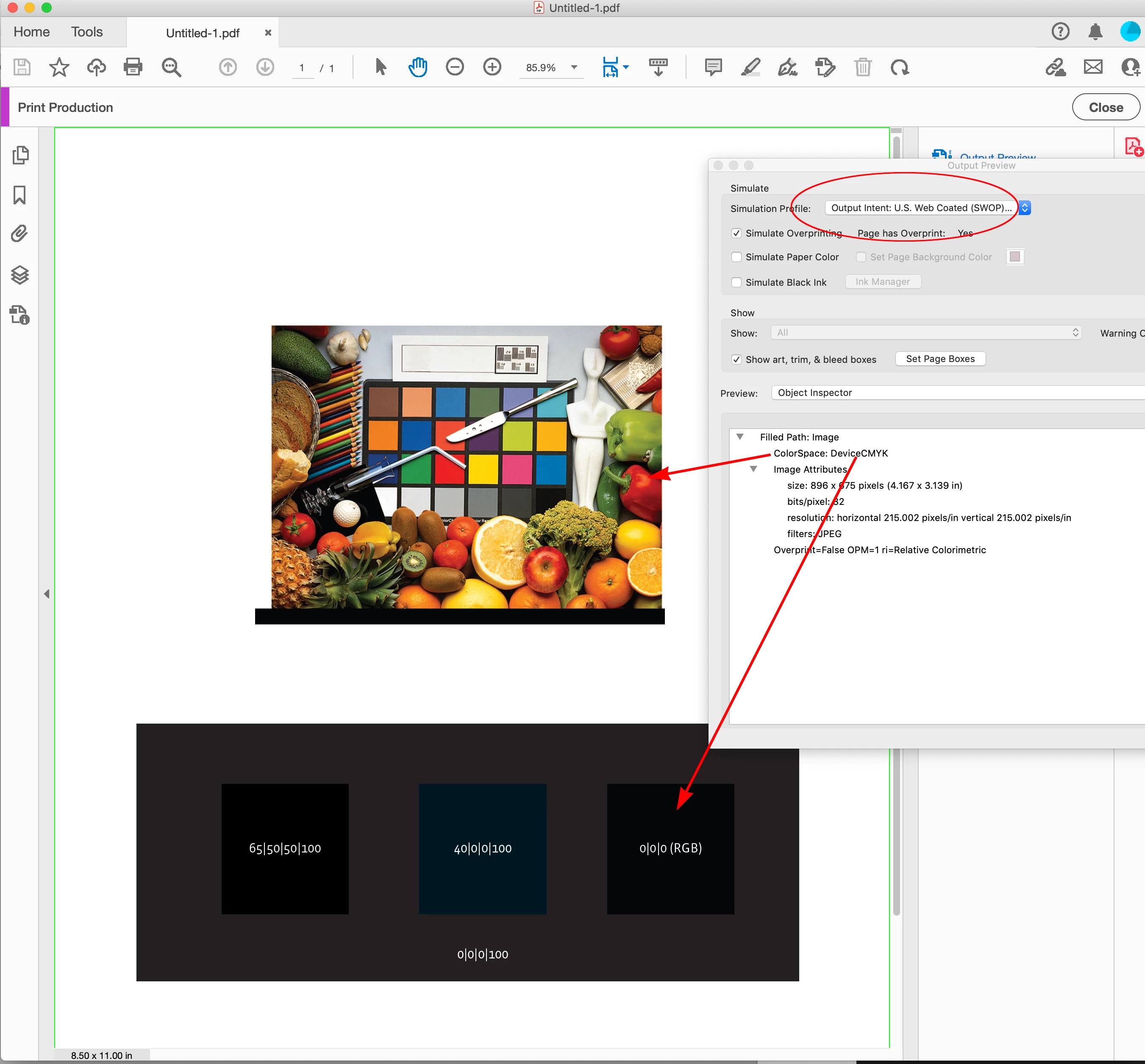Select the Hand tool in toolbar
This screenshot has height=1064, width=1145.
pos(417,67)
